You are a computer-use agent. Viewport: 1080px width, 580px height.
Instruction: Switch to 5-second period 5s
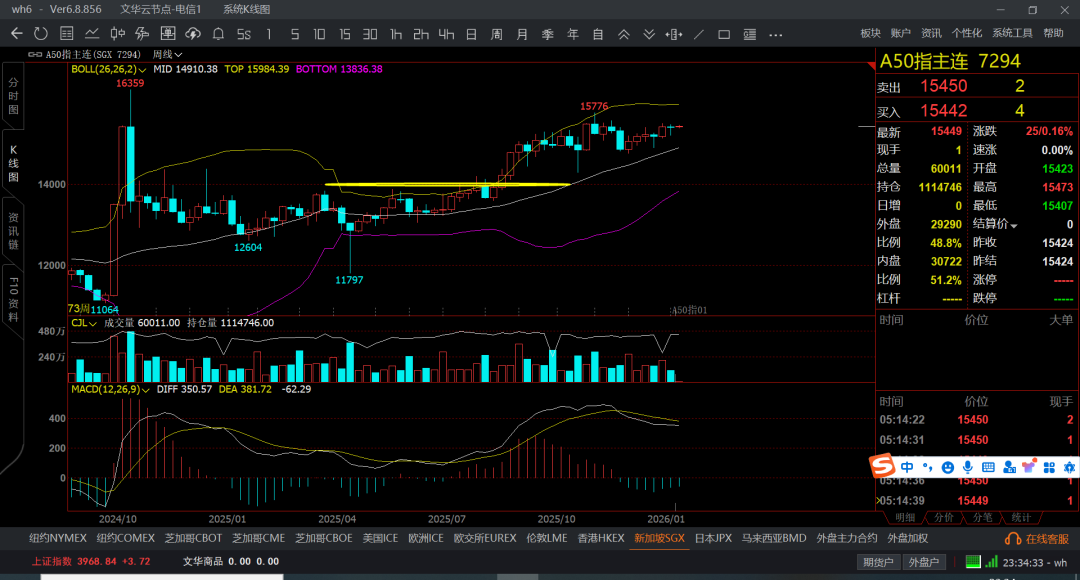(x=244, y=34)
